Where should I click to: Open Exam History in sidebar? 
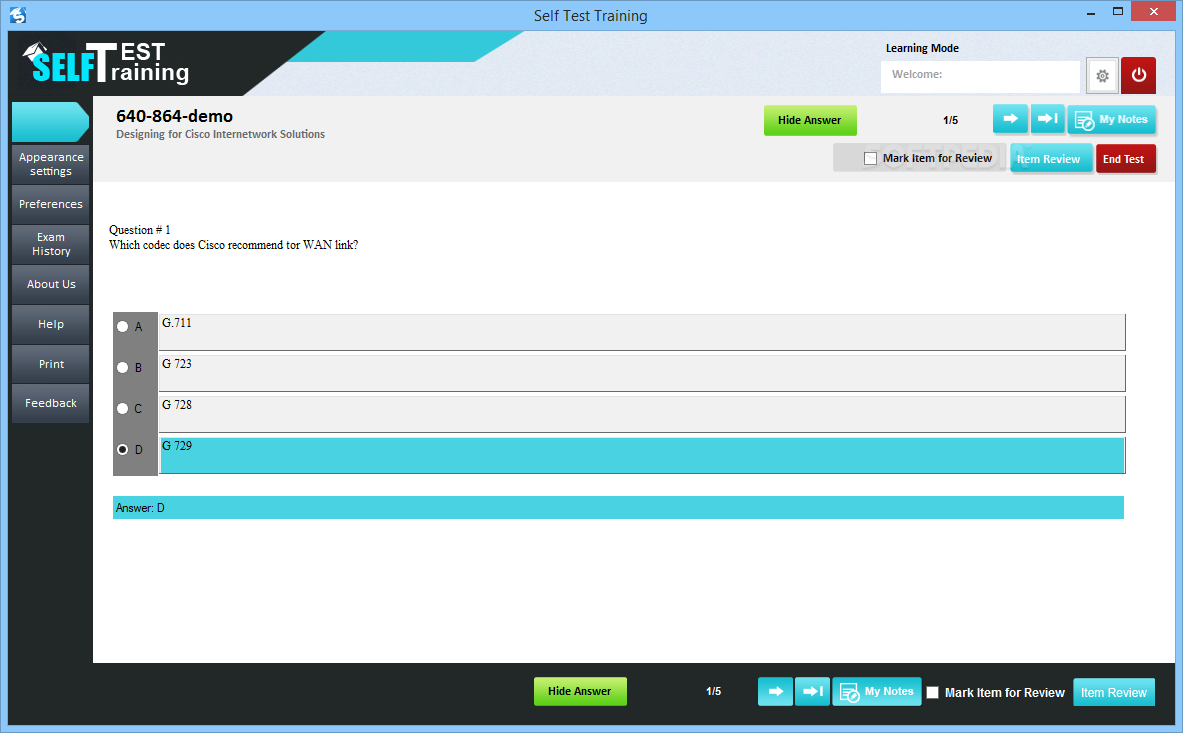pyautogui.click(x=51, y=244)
